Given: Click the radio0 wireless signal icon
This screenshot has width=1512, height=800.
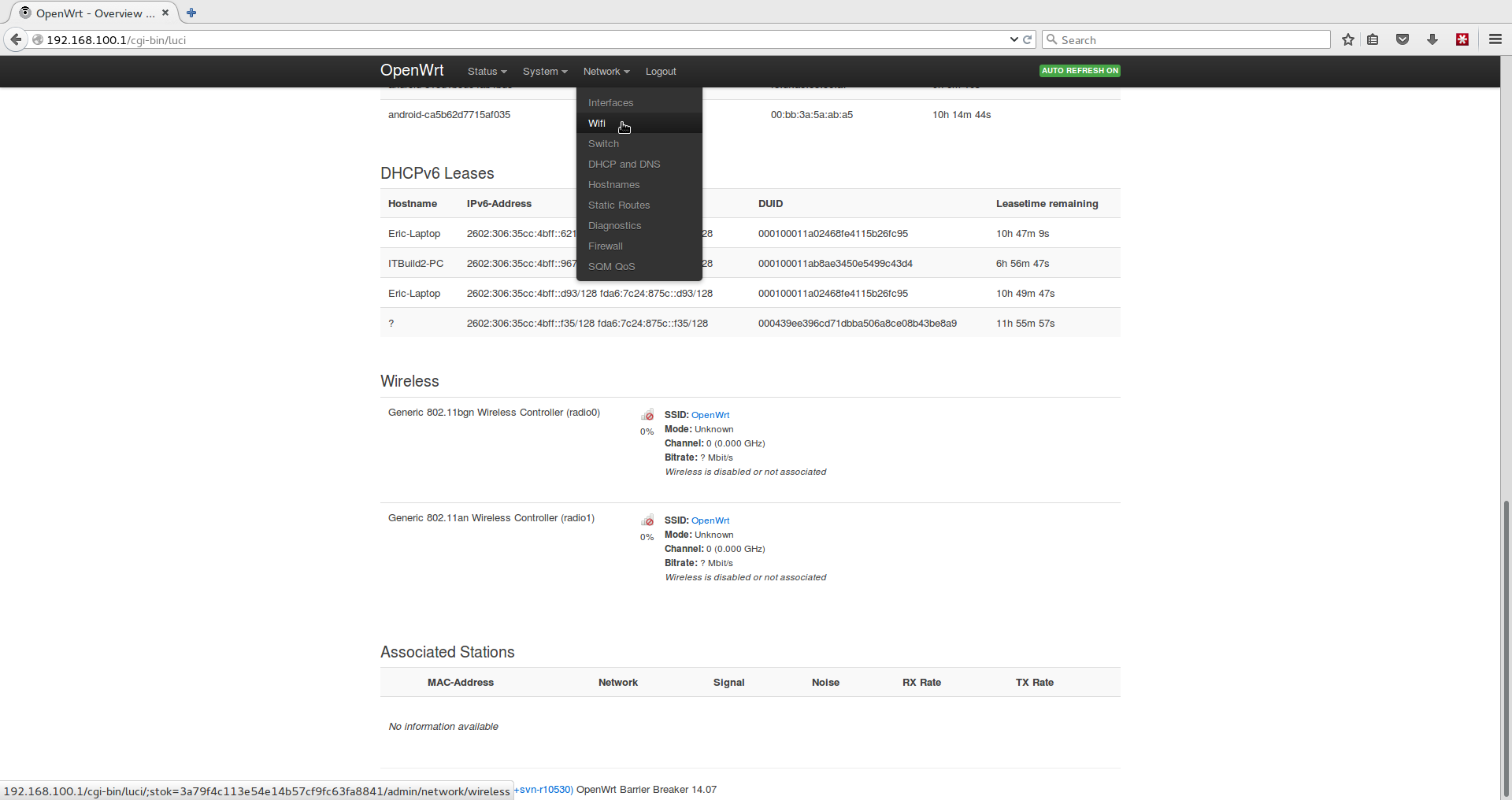Looking at the screenshot, I should point(647,415).
